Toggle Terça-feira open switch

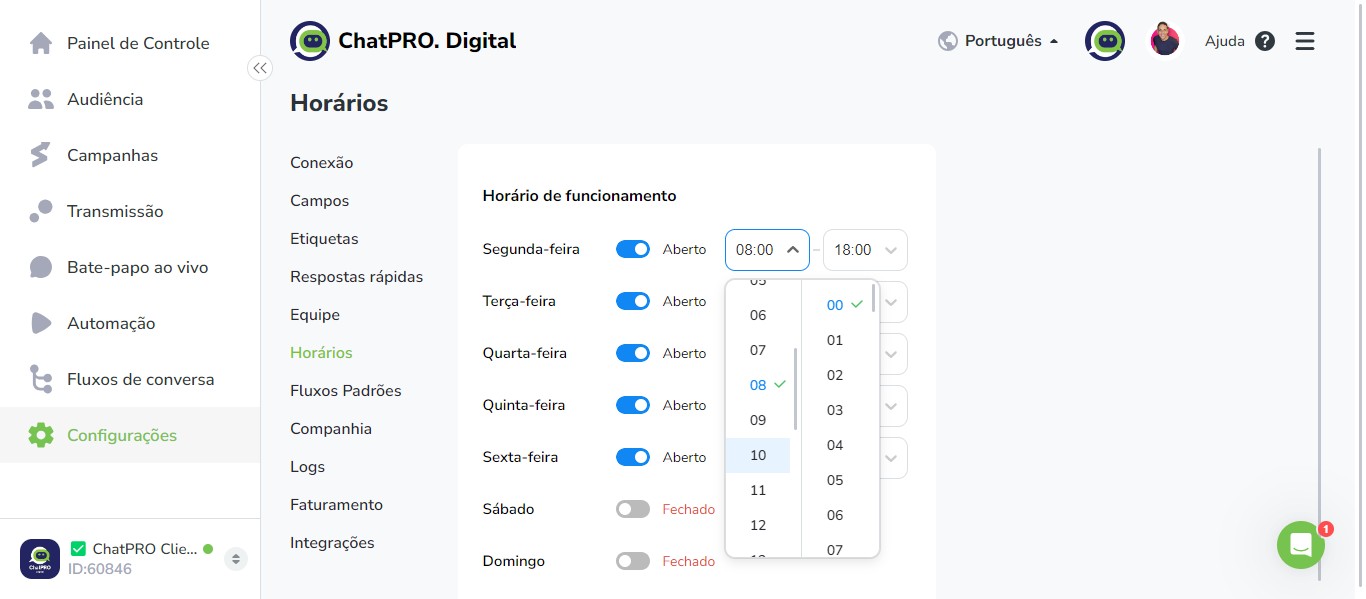point(633,301)
